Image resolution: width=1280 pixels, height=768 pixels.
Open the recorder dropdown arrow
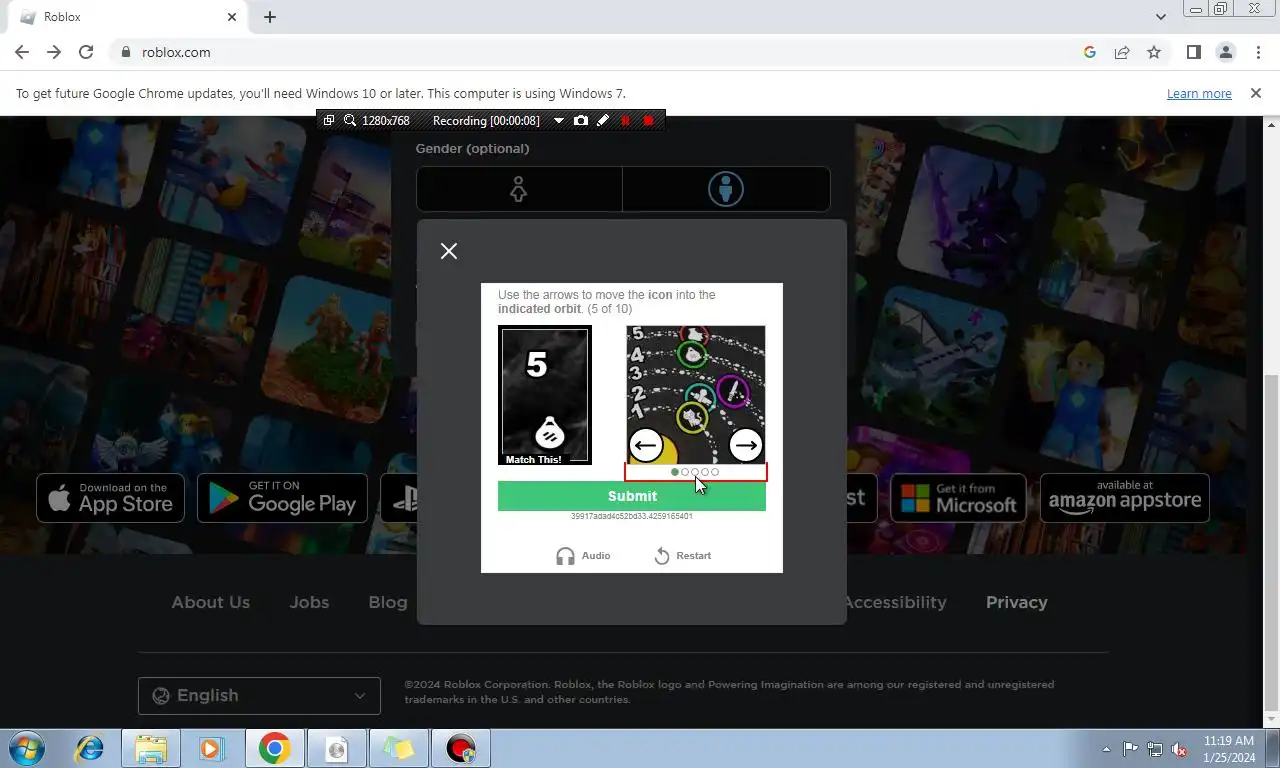pyautogui.click(x=559, y=121)
